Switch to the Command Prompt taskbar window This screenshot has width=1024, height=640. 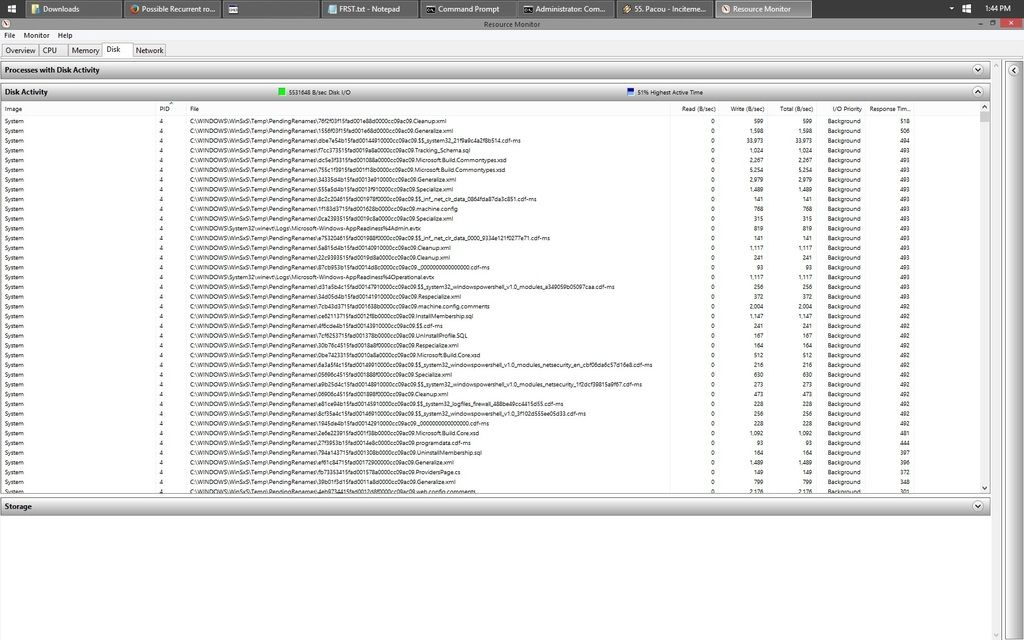pyautogui.click(x=468, y=9)
